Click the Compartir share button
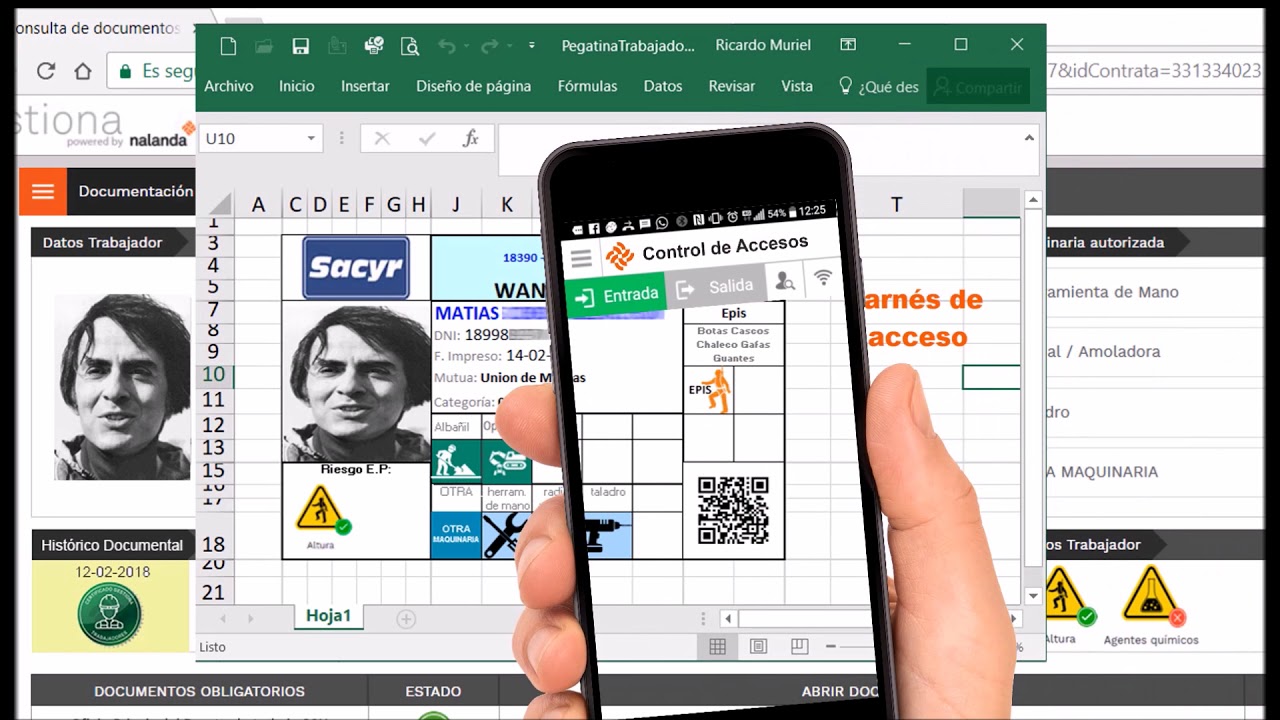This screenshot has height=720, width=1280. 978,87
